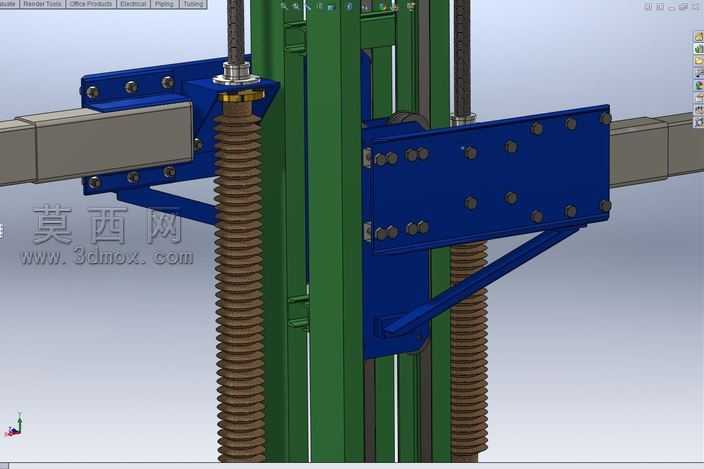
Task: Click the orientation triad in the viewport corner
Action: pos(13,425)
